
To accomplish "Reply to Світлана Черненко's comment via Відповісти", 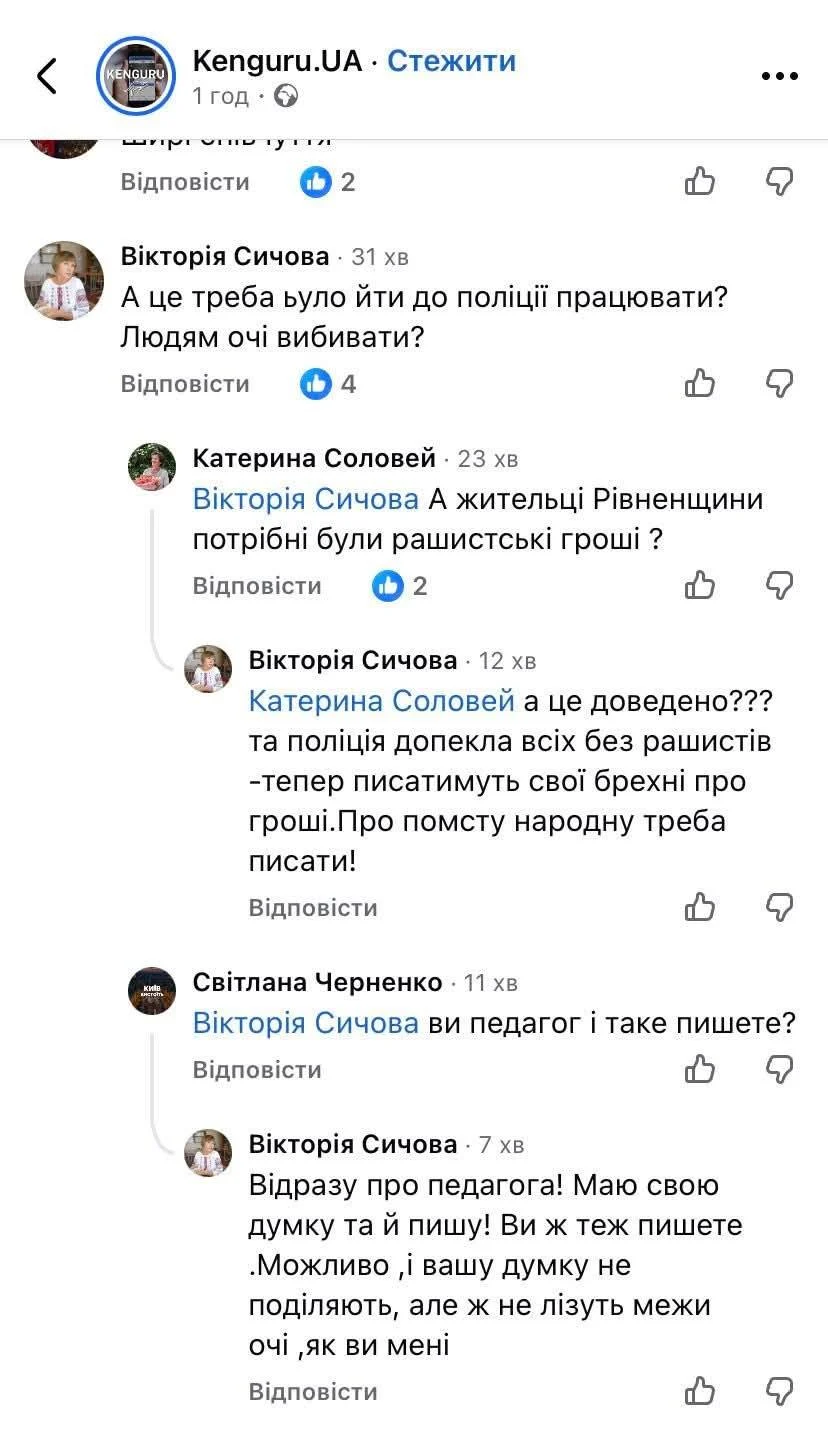I will [x=257, y=1070].
